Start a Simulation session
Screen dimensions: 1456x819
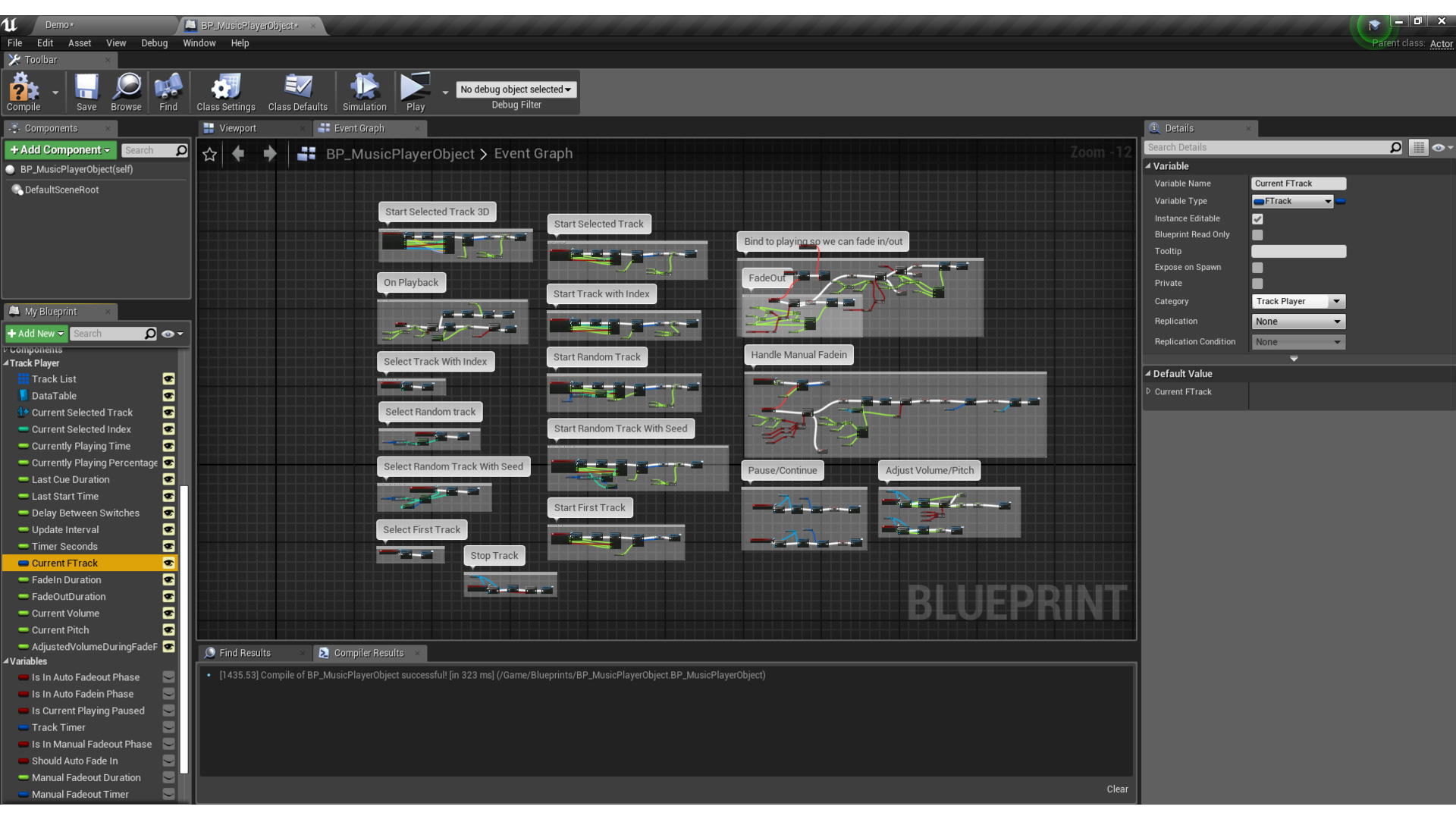[x=364, y=91]
